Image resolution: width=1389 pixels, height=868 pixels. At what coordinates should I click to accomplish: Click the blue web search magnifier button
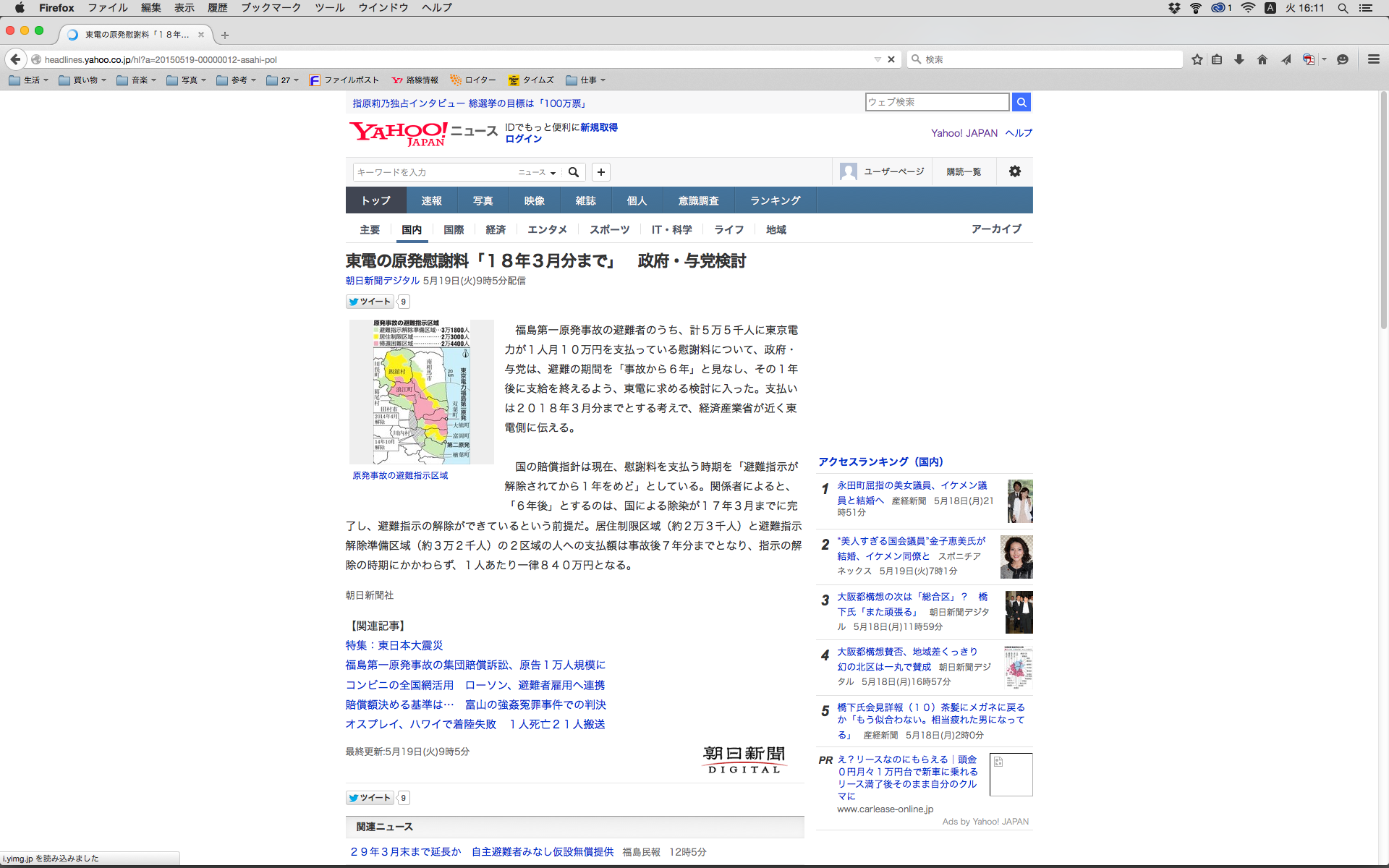1021,102
